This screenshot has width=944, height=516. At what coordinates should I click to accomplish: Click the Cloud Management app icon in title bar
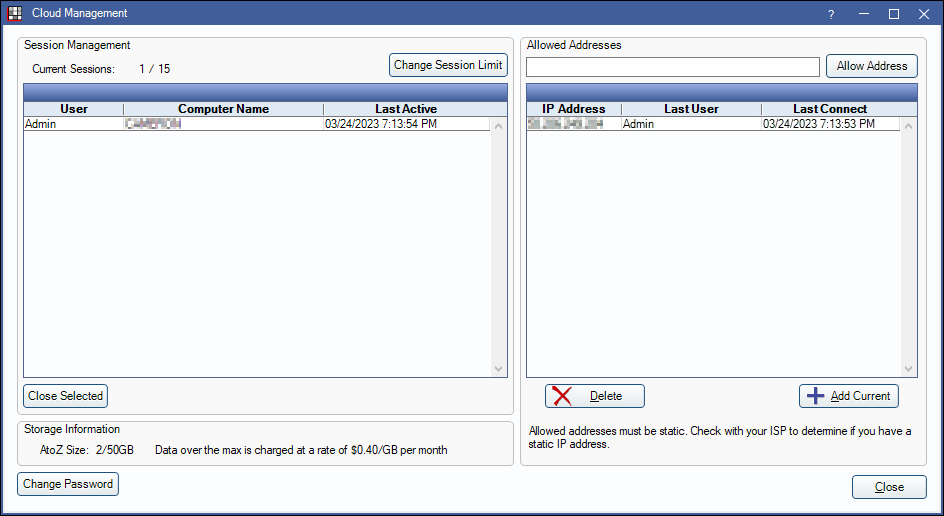(x=14, y=13)
